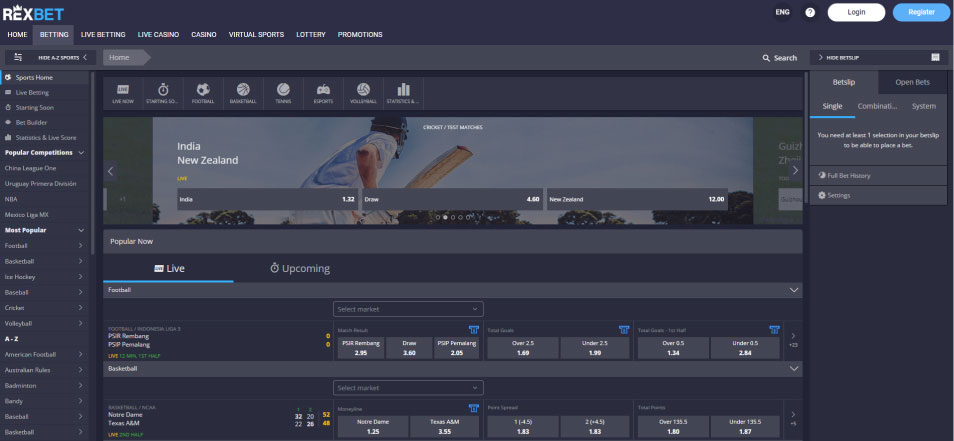The image size is (954, 441).
Task: Collapse the Most Popular section
Action: tap(81, 231)
